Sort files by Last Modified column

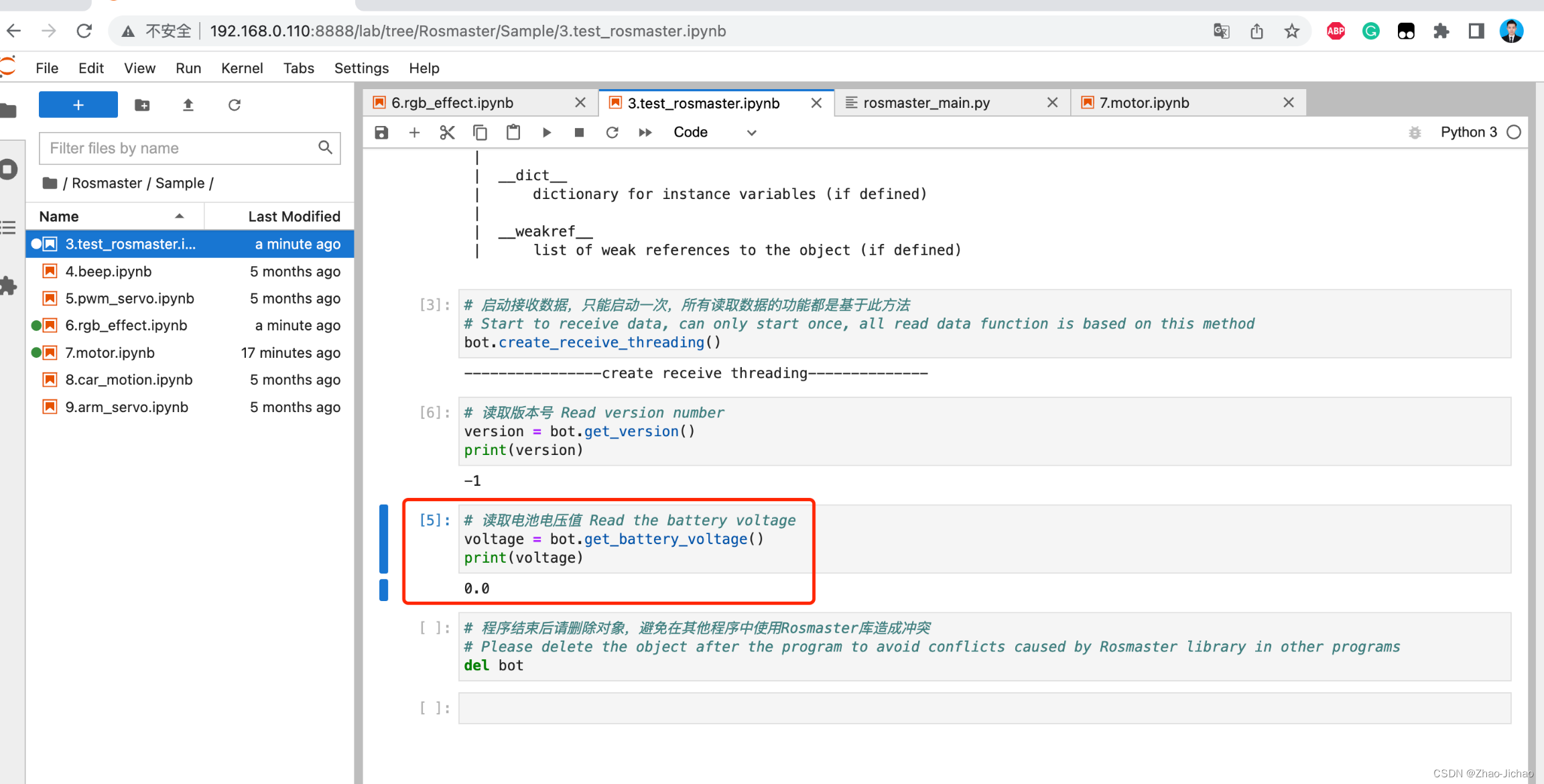coord(294,216)
